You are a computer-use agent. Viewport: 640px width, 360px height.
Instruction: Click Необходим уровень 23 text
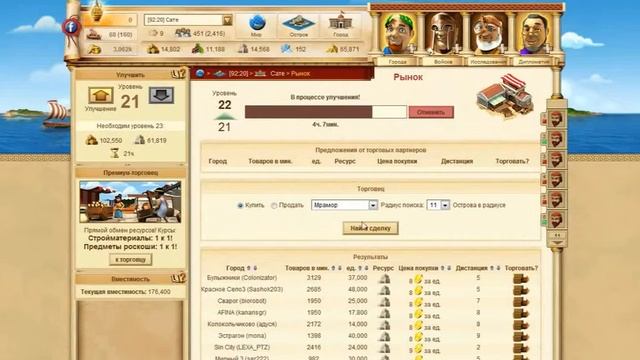coord(130,126)
